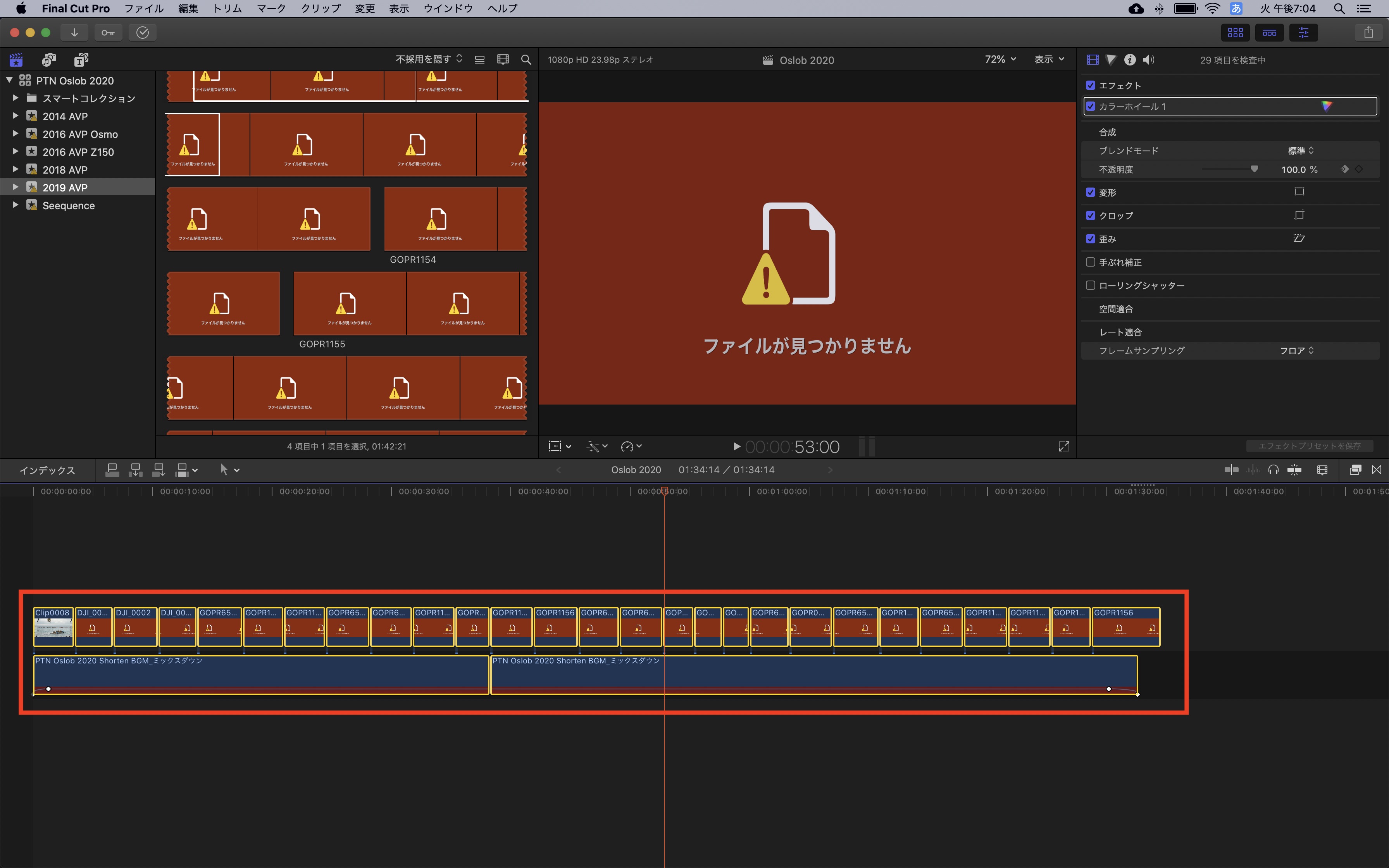Viewport: 1389px width, 868px height.
Task: Select the Clip0008 clip in the timeline
Action: [x=53, y=627]
